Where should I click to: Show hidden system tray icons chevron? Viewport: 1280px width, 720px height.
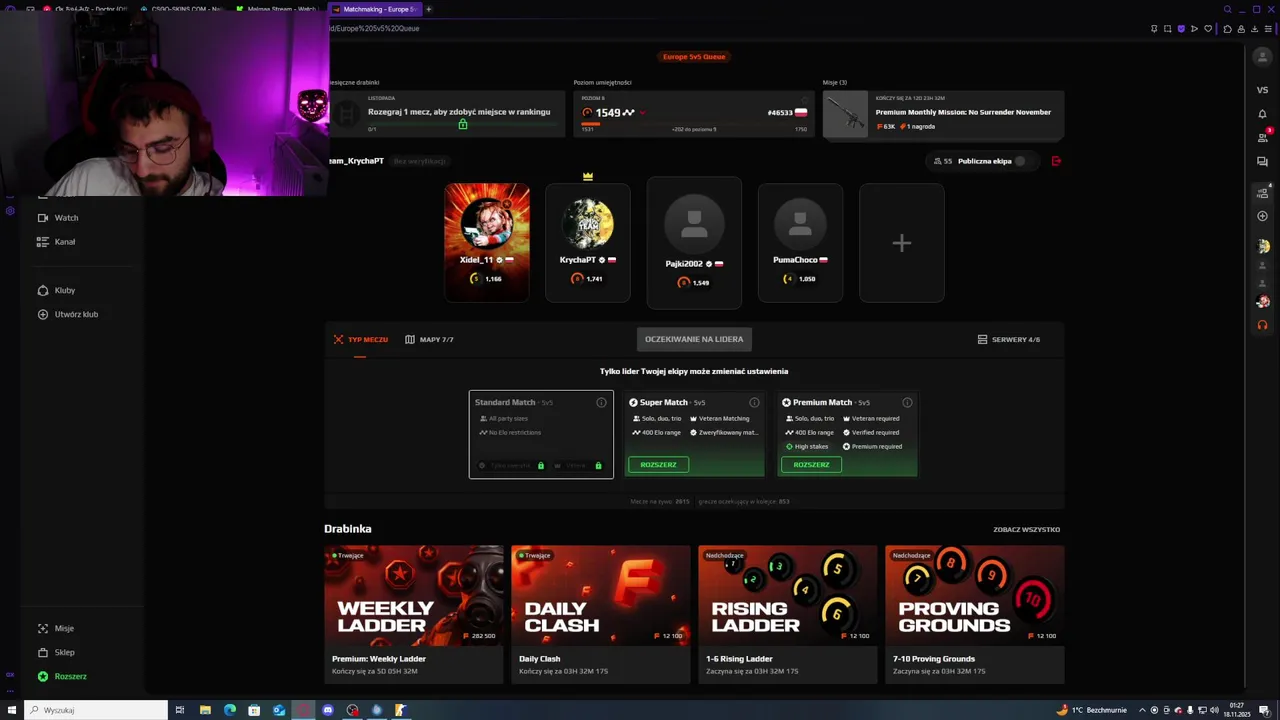[x=1142, y=710]
